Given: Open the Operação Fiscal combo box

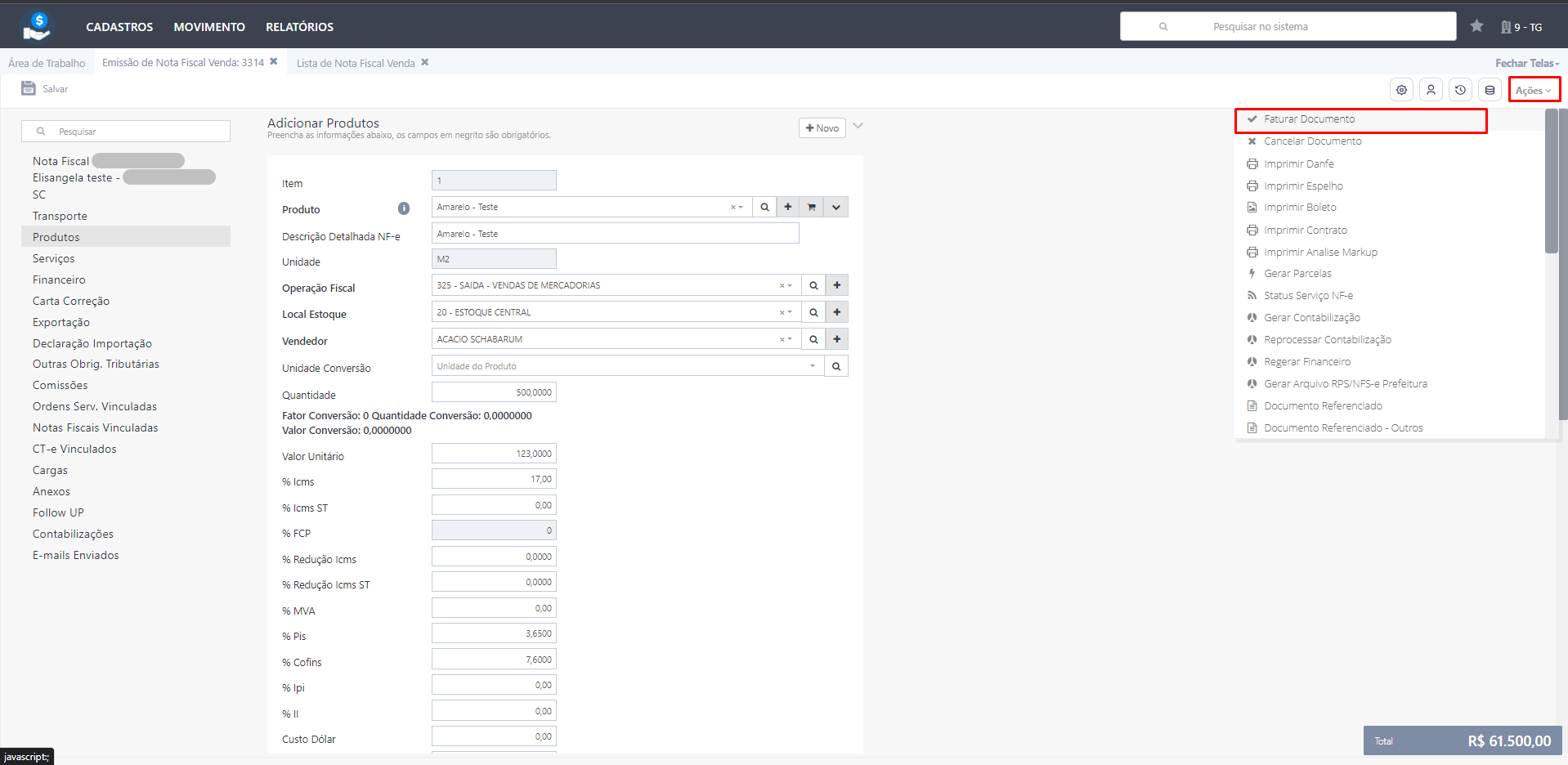Looking at the screenshot, I should click(616, 285).
